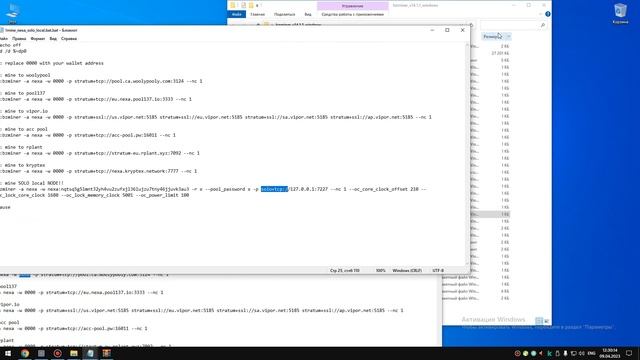Switch to the Главная ribbon tab in Explorer
The height and width of the screenshot is (360, 640).
(x=257, y=14)
